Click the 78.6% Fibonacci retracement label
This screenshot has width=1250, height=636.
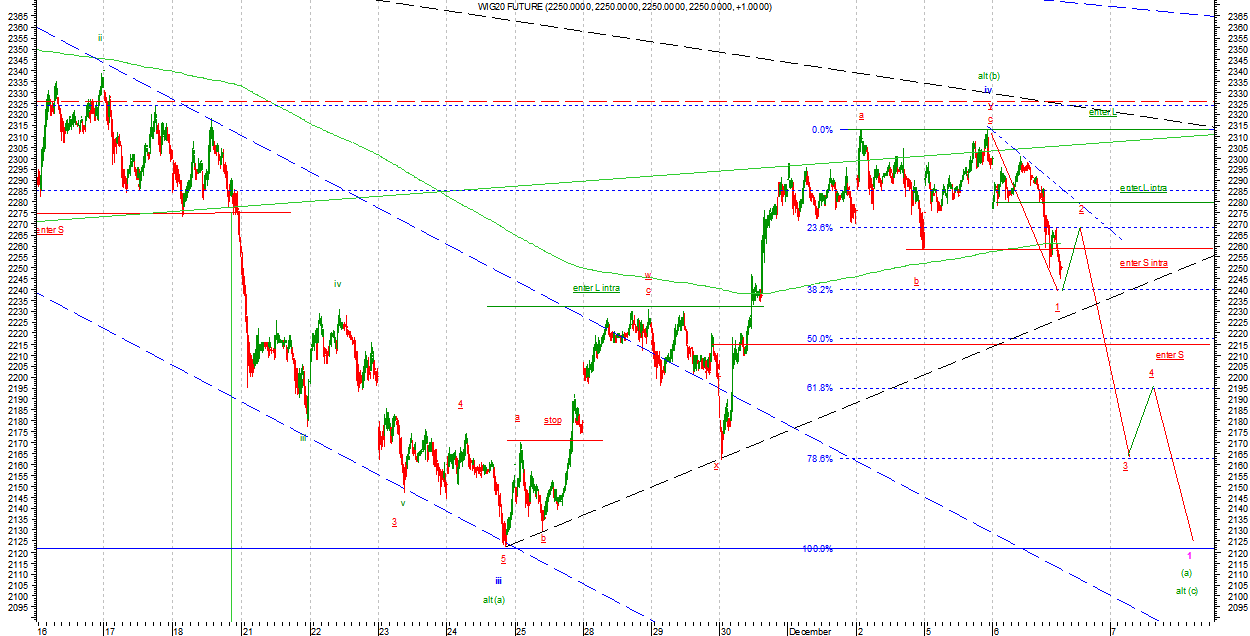coord(820,459)
